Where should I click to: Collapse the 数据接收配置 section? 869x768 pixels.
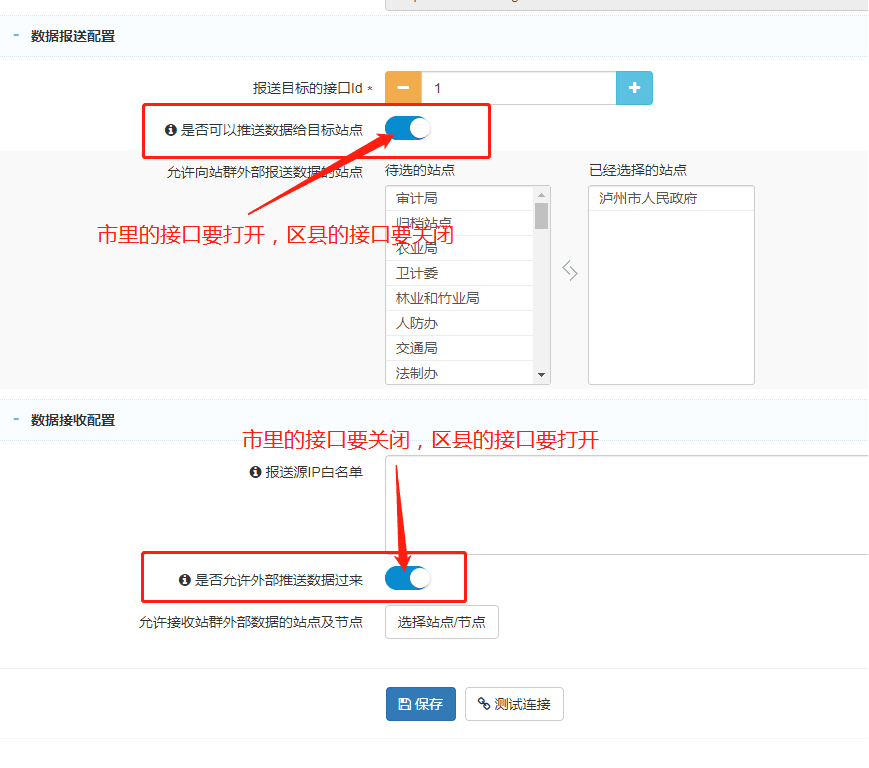17,420
